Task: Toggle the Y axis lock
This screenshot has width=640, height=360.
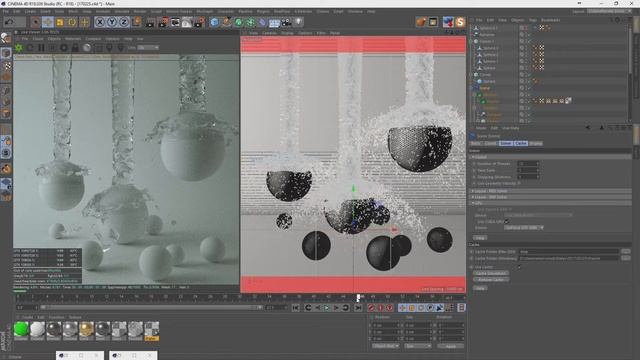Action: coord(112,22)
